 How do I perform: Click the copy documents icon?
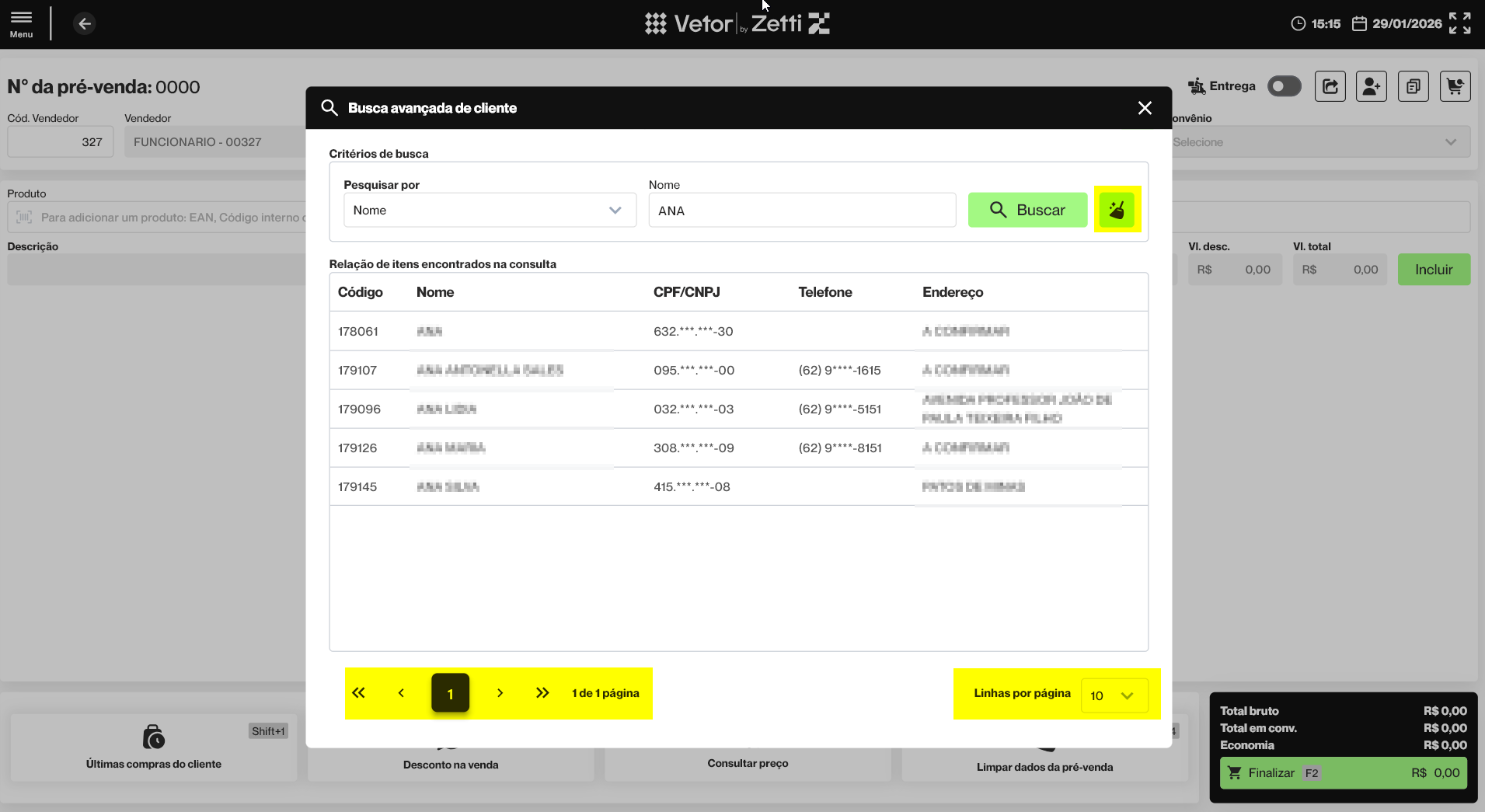point(1413,86)
